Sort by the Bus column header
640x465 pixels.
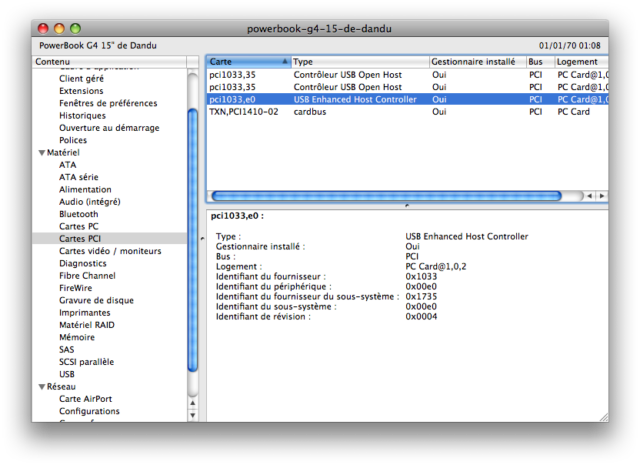point(540,62)
